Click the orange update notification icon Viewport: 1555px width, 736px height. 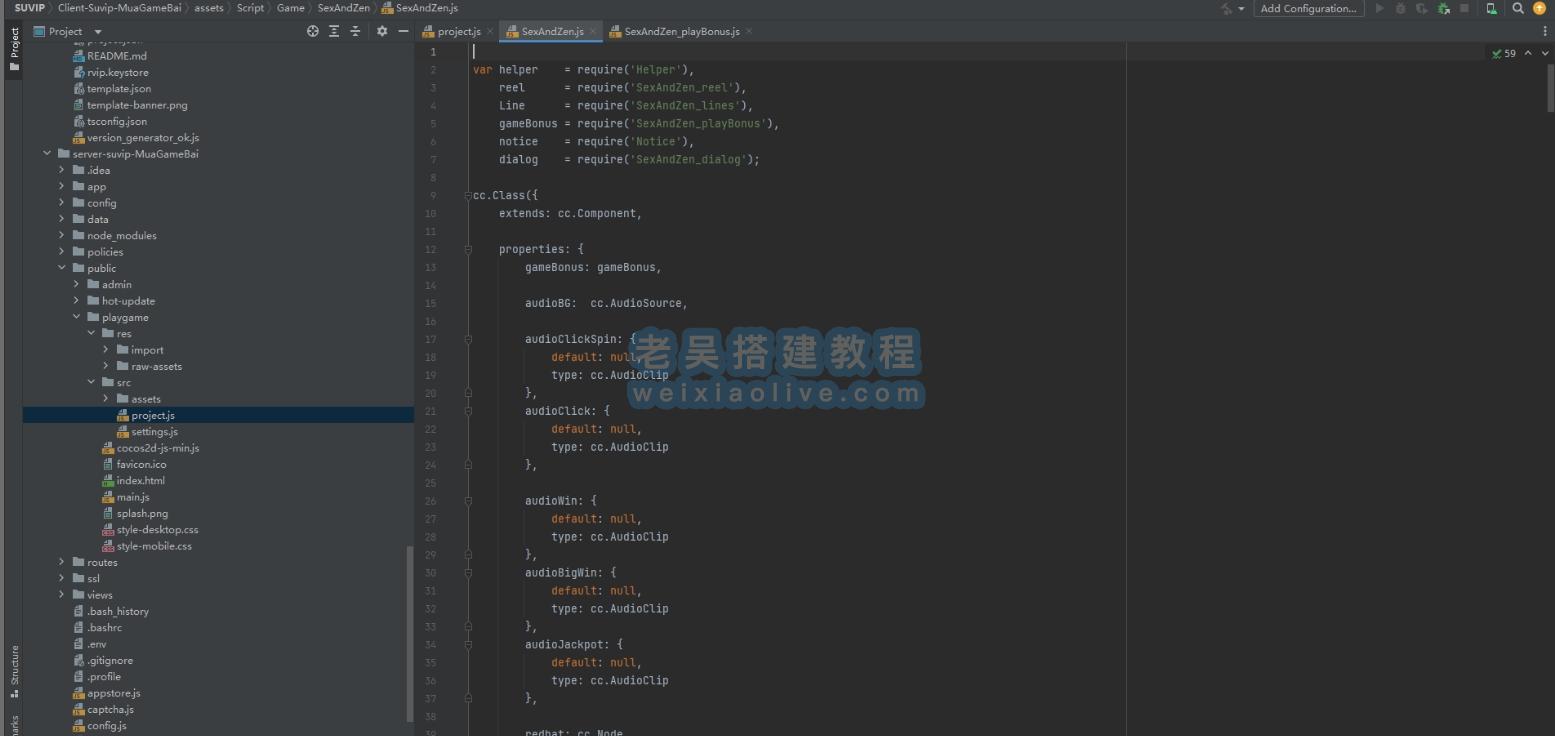[1540, 8]
